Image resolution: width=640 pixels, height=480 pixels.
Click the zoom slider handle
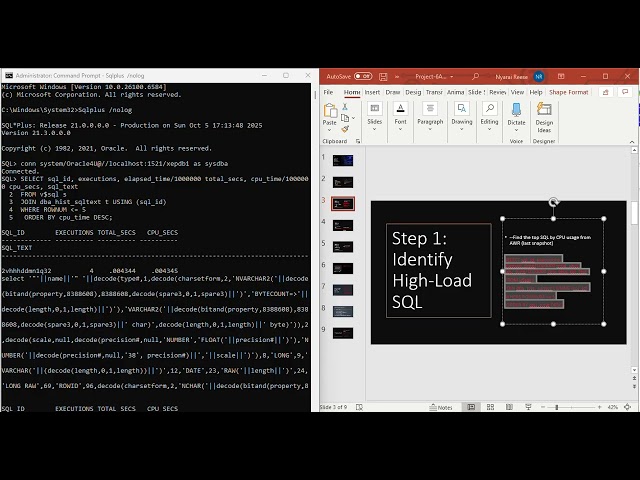557,407
